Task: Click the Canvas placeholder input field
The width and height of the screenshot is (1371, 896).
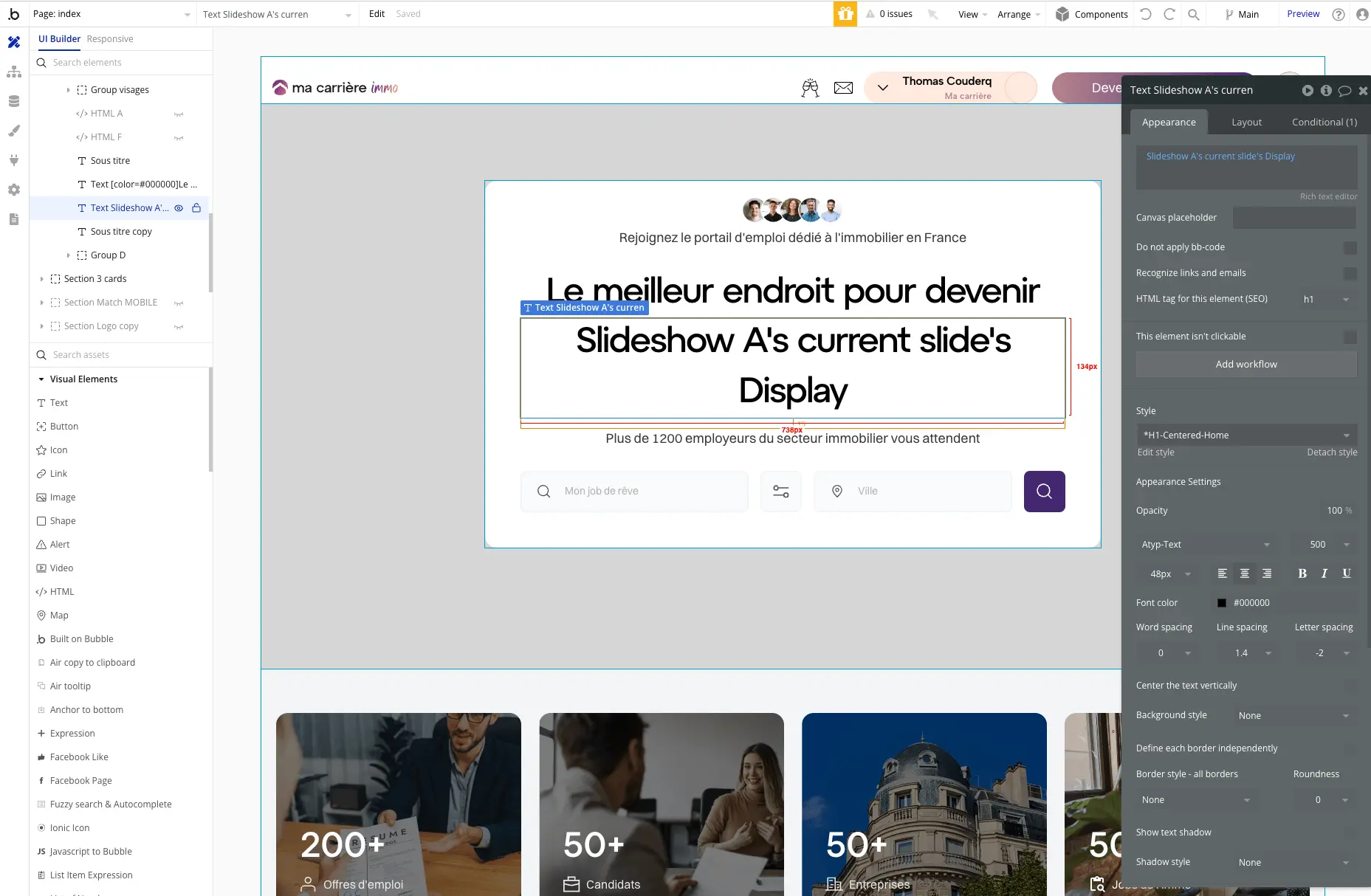Action: point(1294,218)
